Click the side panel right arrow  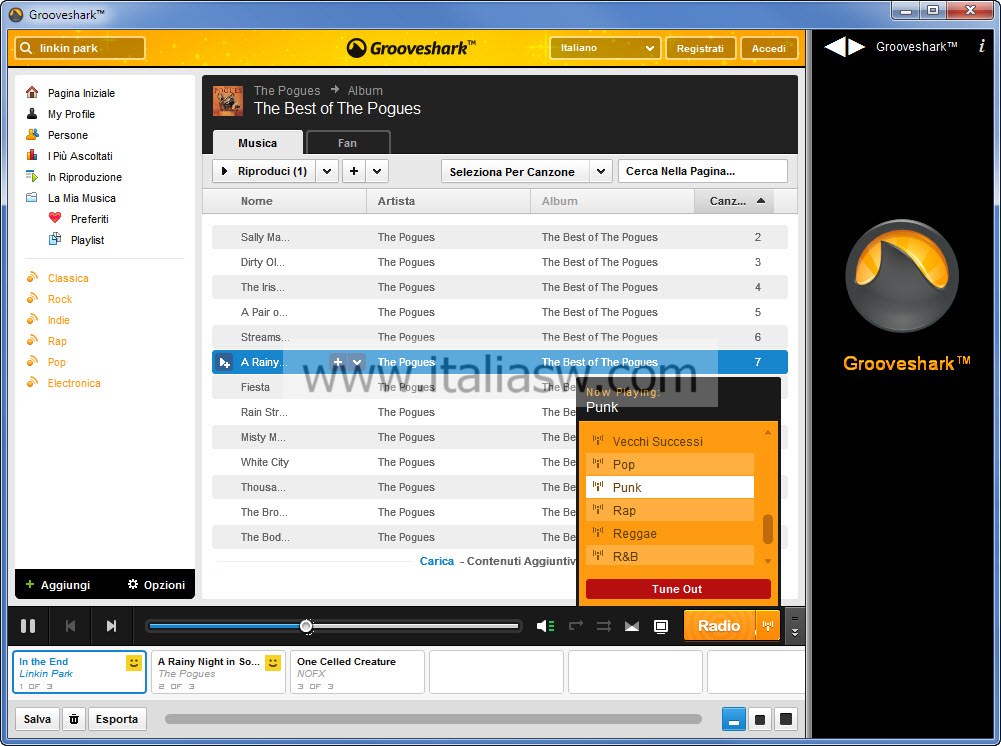coord(857,47)
